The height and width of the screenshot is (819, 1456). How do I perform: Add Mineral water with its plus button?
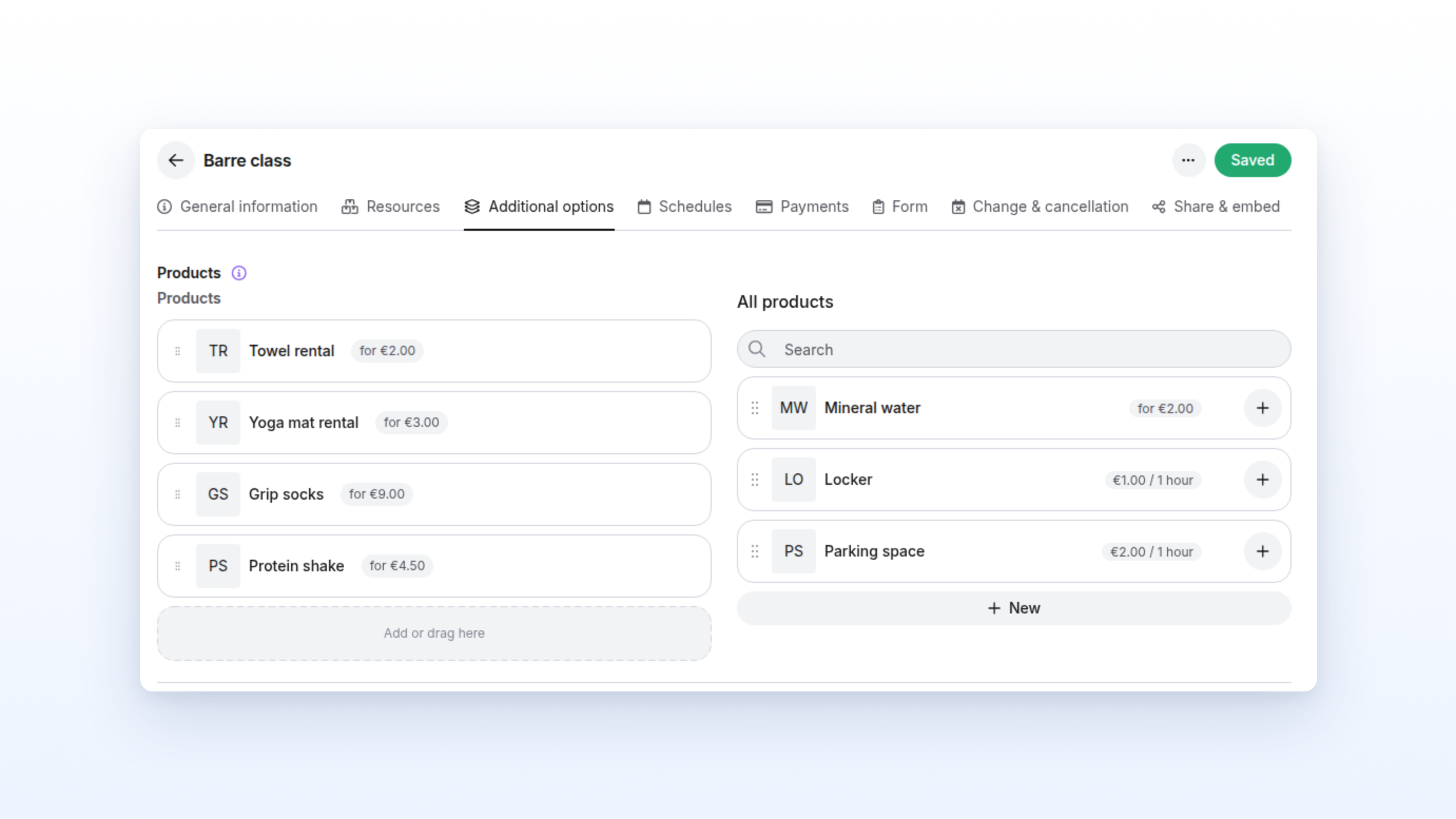tap(1262, 408)
